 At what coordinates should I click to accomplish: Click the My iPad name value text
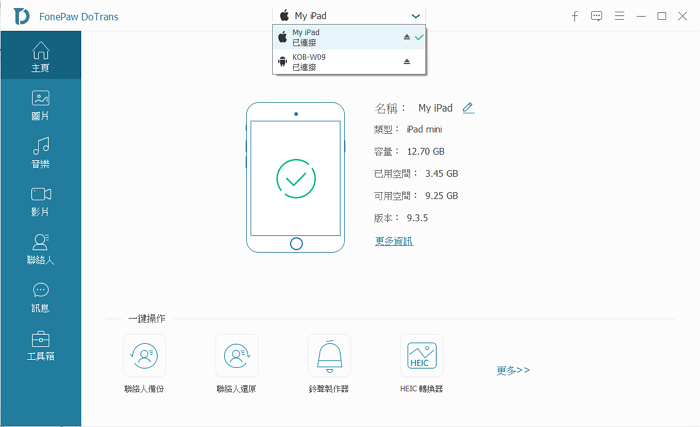pyautogui.click(x=435, y=108)
